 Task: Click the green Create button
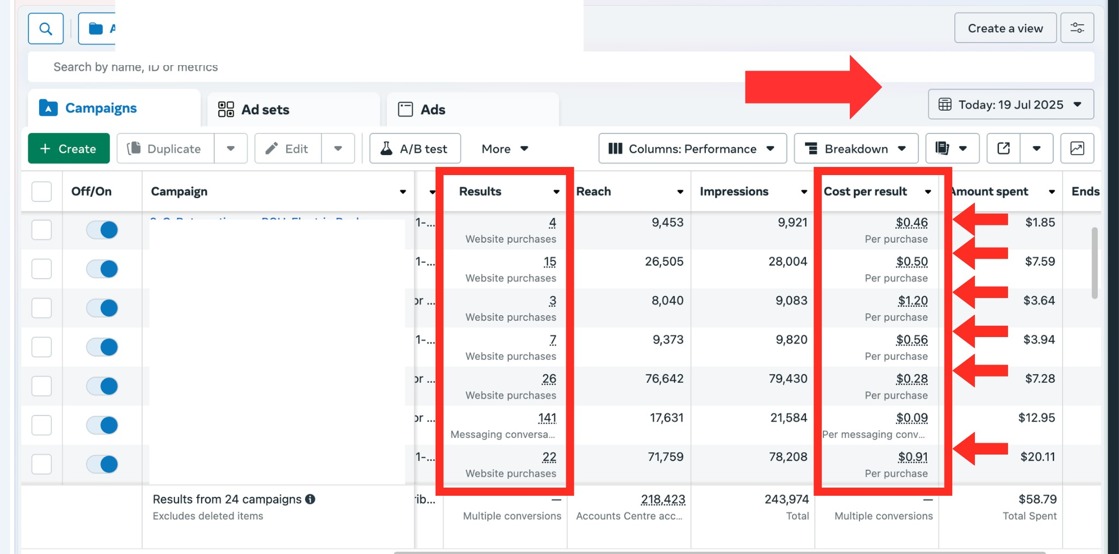click(68, 149)
